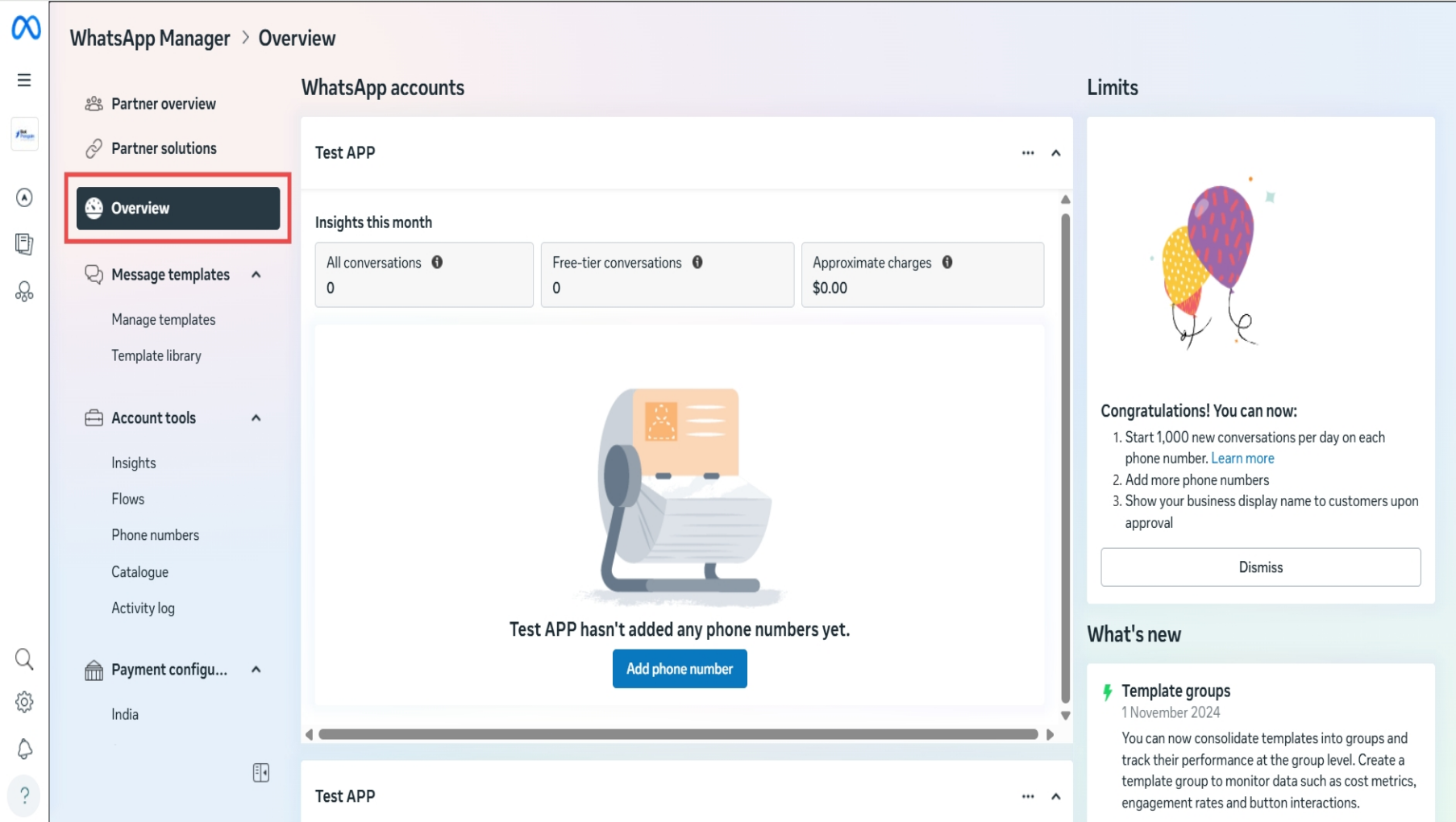
Task: Open search magnifier icon in left rail
Action: coord(24,659)
